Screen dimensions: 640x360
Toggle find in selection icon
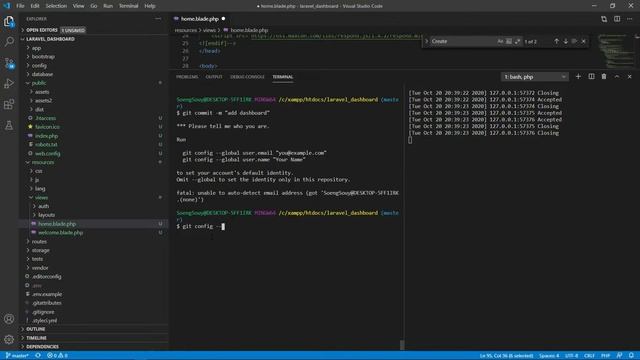575,41
